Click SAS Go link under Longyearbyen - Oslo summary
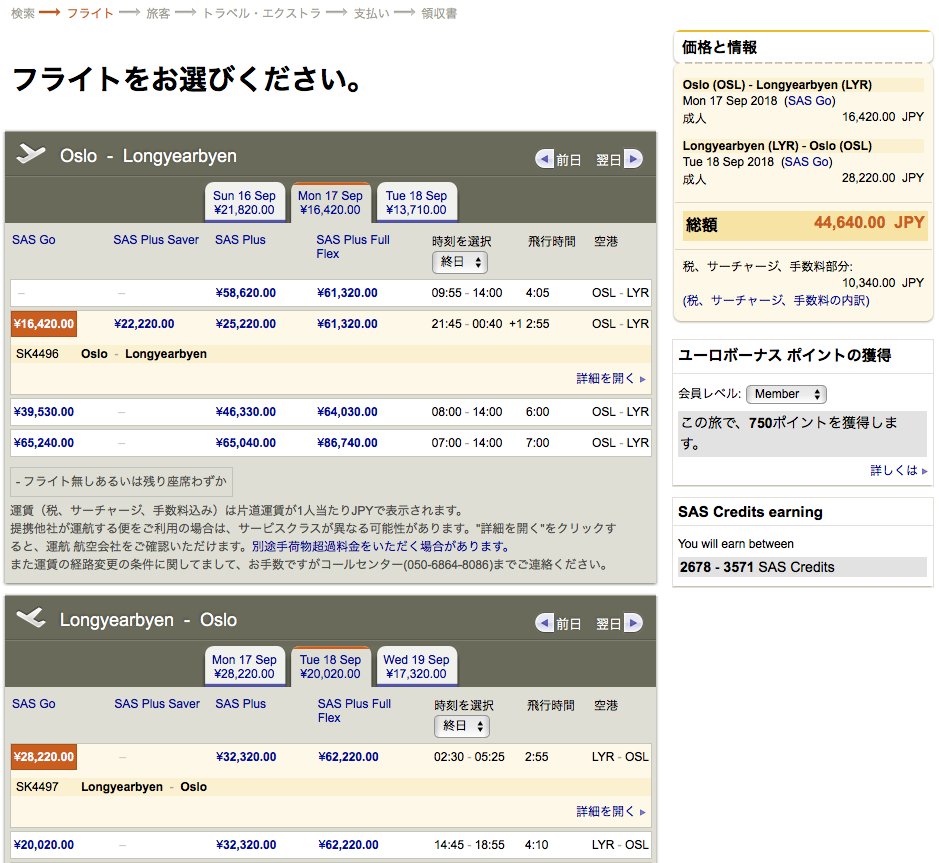Image resolution: width=939 pixels, height=863 pixels. [x=806, y=162]
